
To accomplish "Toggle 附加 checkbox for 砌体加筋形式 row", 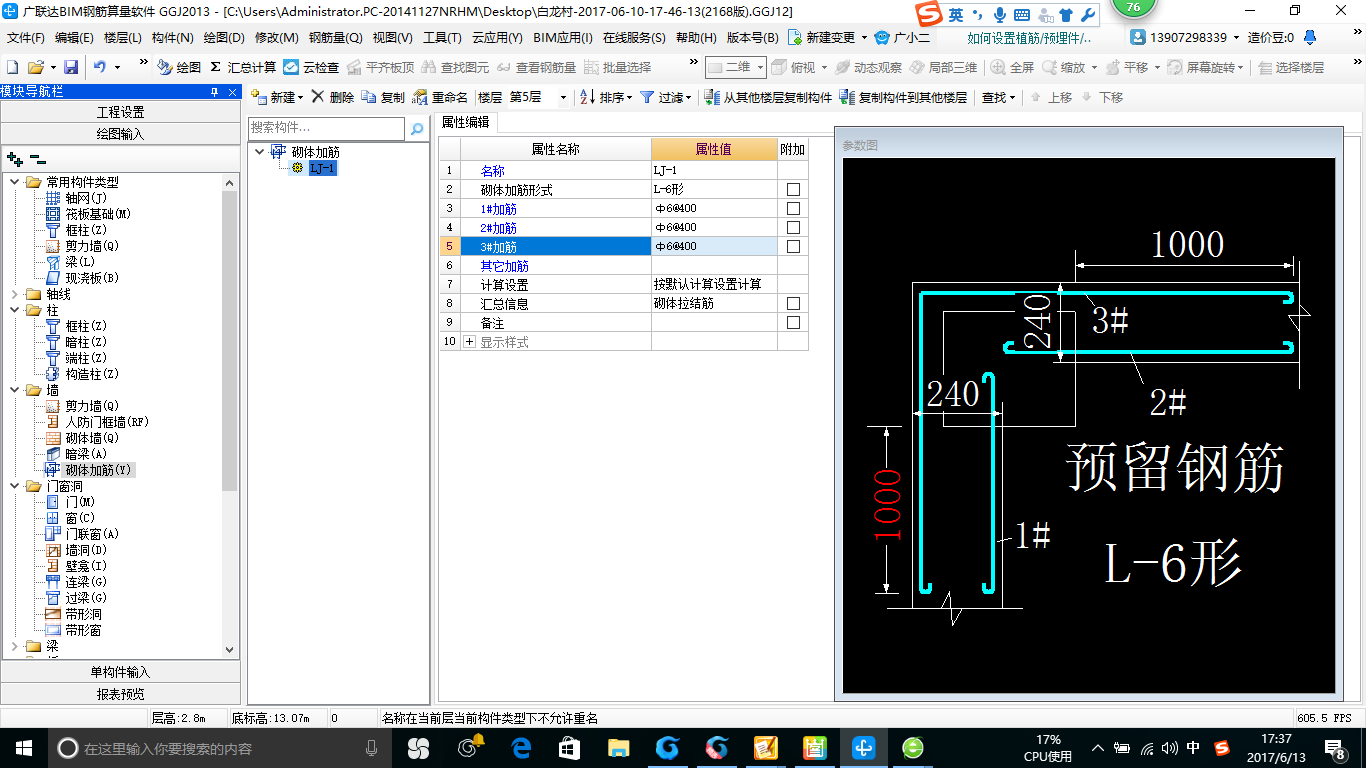I will (793, 189).
